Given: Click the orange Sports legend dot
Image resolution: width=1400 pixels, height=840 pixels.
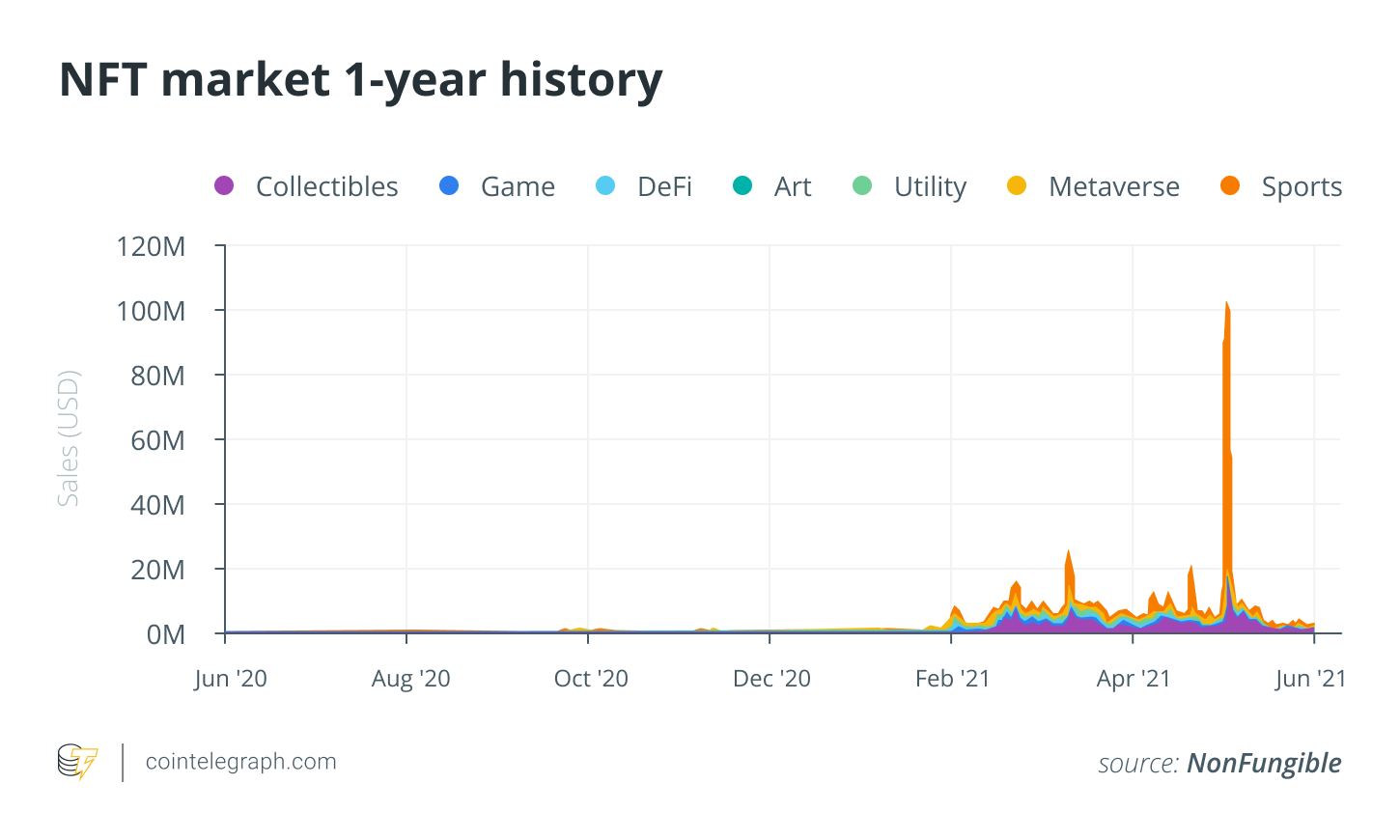Looking at the screenshot, I should pyautogui.click(x=1230, y=185).
